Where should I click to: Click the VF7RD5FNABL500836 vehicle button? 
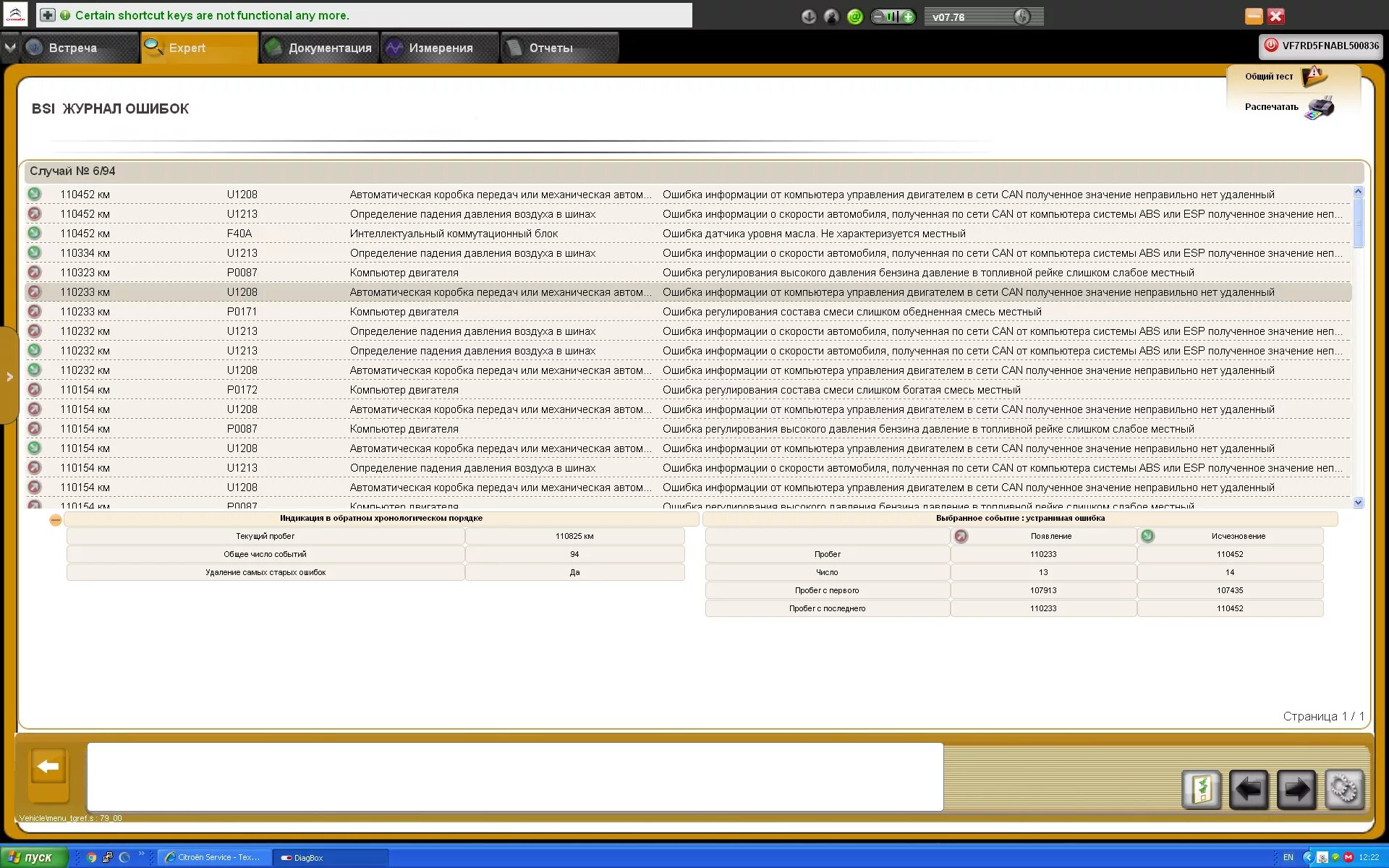point(1322,46)
